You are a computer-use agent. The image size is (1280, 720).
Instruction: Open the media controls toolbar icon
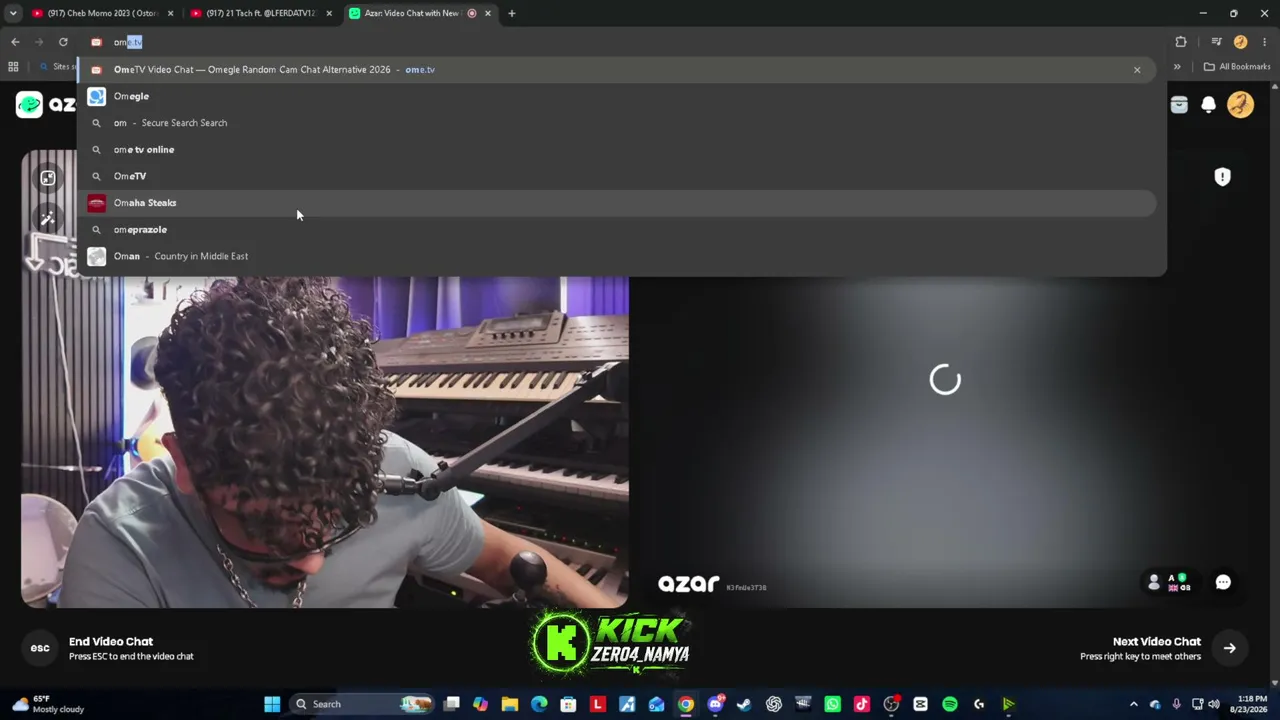coord(1216,42)
